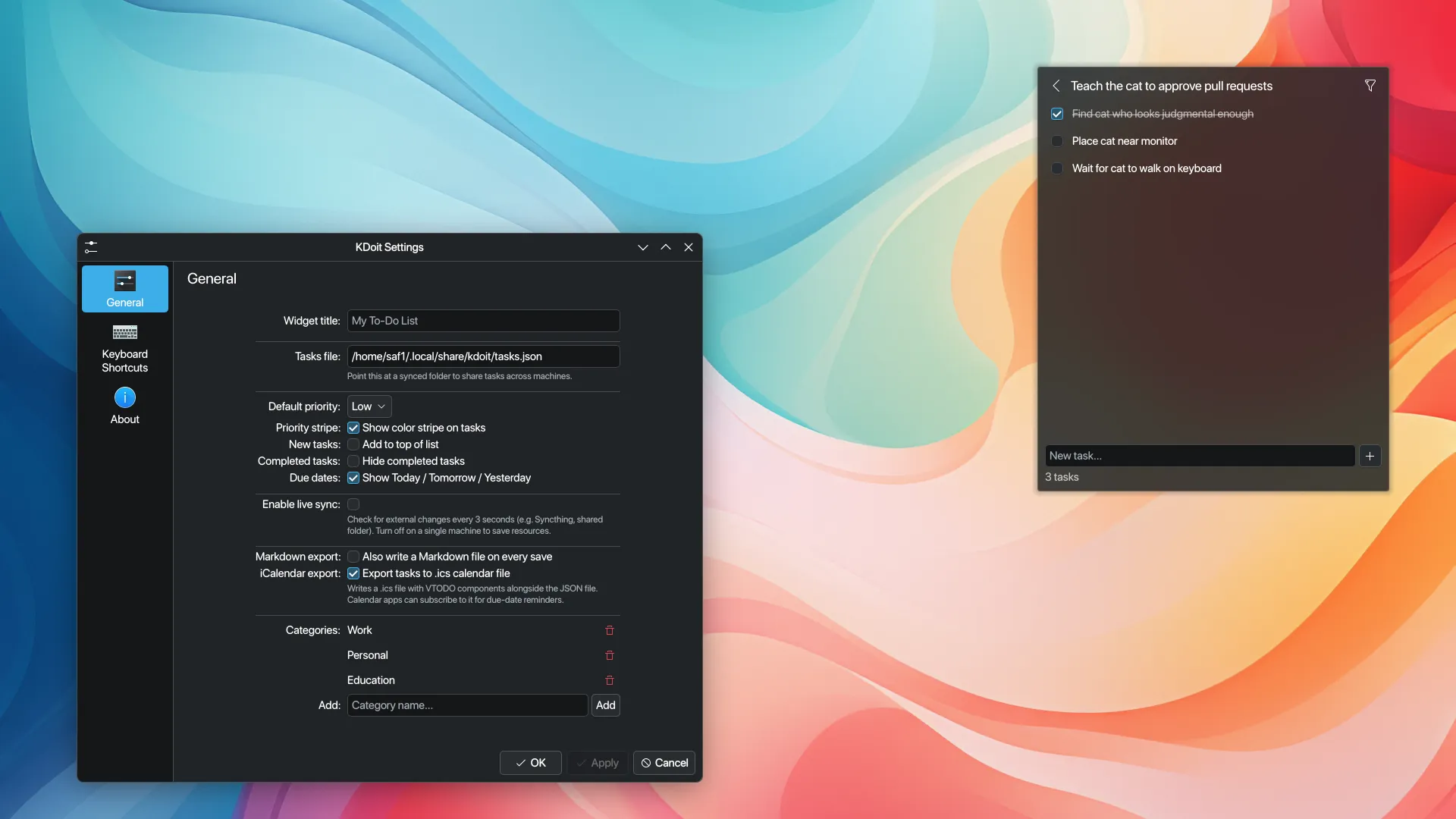This screenshot has height=819, width=1456.
Task: Cancel the settings dialog
Action: [x=664, y=763]
